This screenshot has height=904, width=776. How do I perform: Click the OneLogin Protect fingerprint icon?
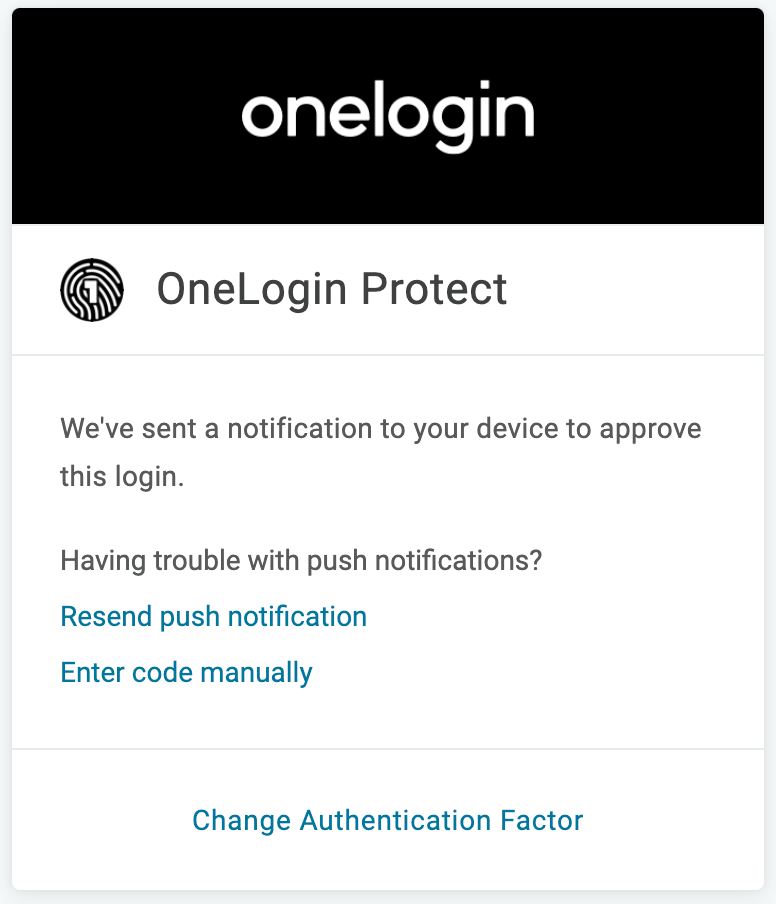(92, 289)
